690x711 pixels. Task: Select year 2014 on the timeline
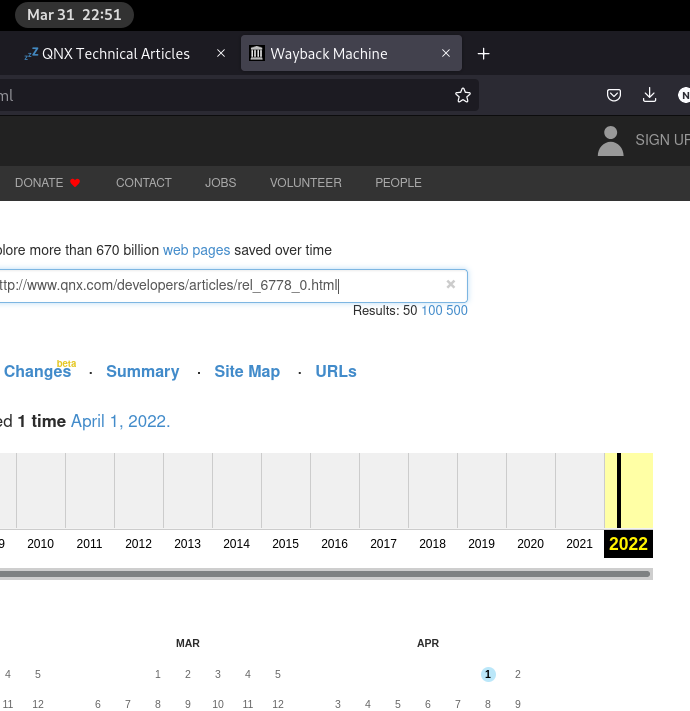pyautogui.click(x=237, y=544)
